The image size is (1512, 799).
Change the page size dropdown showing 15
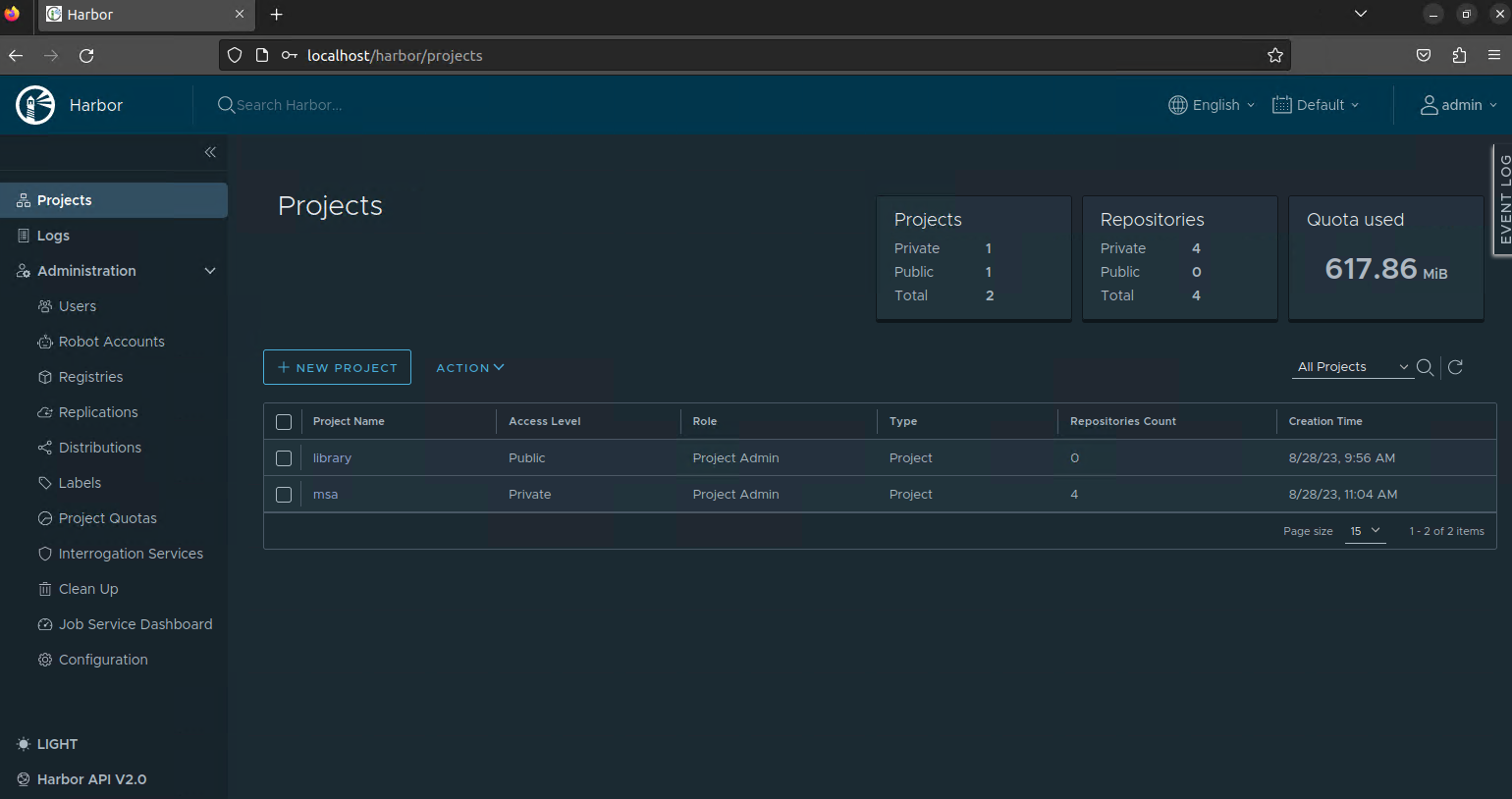pos(1365,531)
